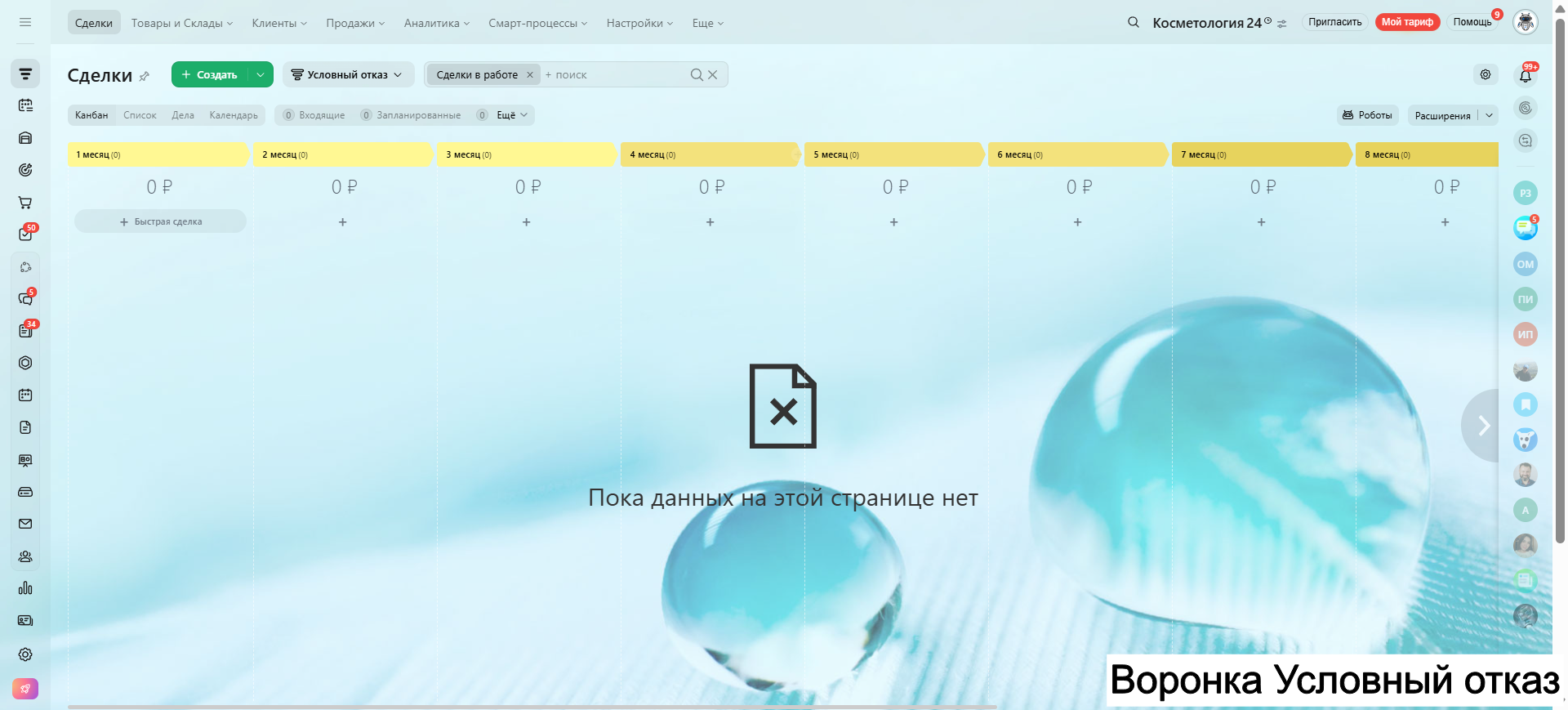Screen dimensions: 1568x710
Task: Add a deal in the '2 месяц' column
Action: pos(343,222)
